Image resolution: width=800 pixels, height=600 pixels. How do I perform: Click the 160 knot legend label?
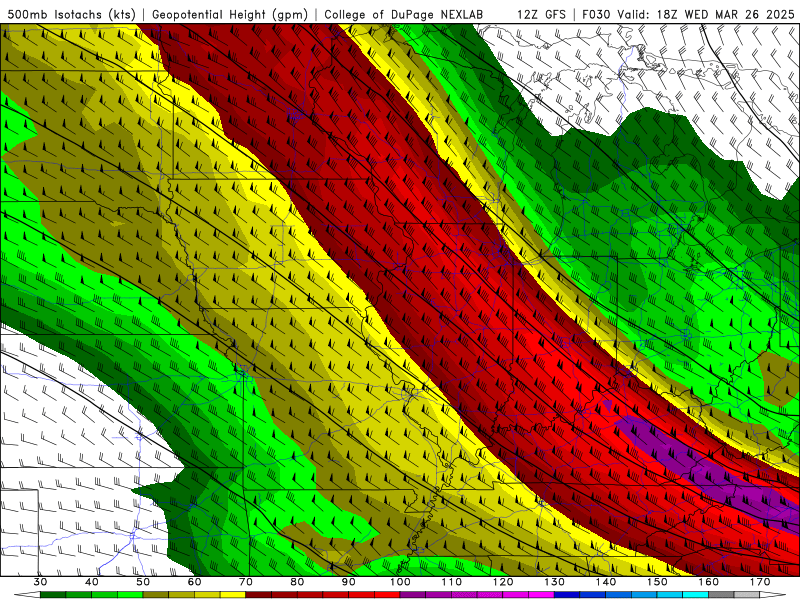(x=709, y=582)
